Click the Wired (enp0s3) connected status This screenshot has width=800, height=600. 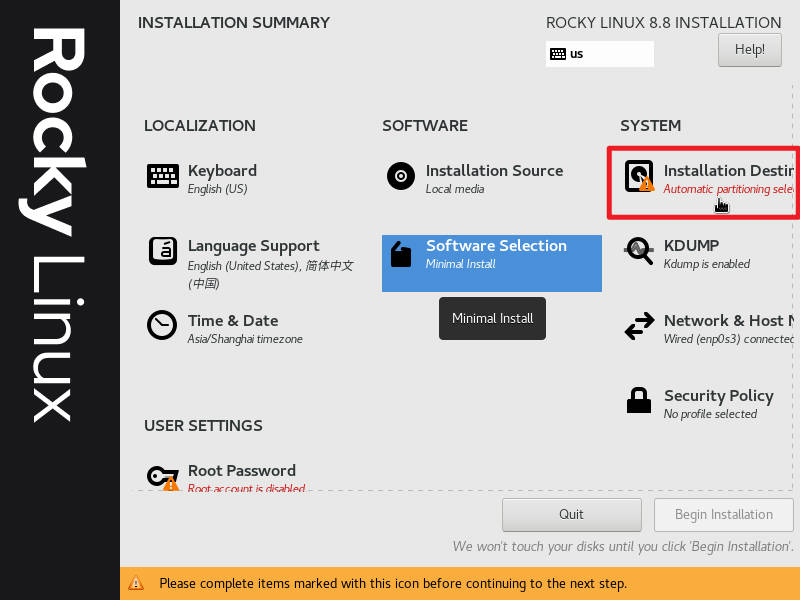729,339
